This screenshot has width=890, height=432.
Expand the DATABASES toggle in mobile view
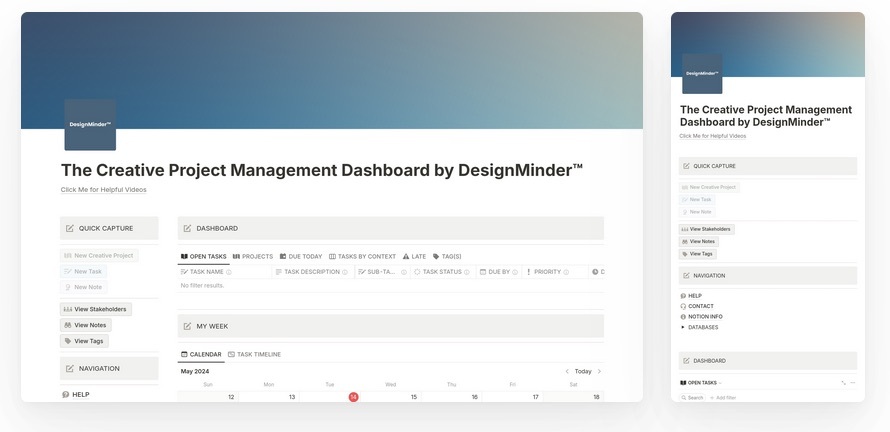click(x=683, y=328)
